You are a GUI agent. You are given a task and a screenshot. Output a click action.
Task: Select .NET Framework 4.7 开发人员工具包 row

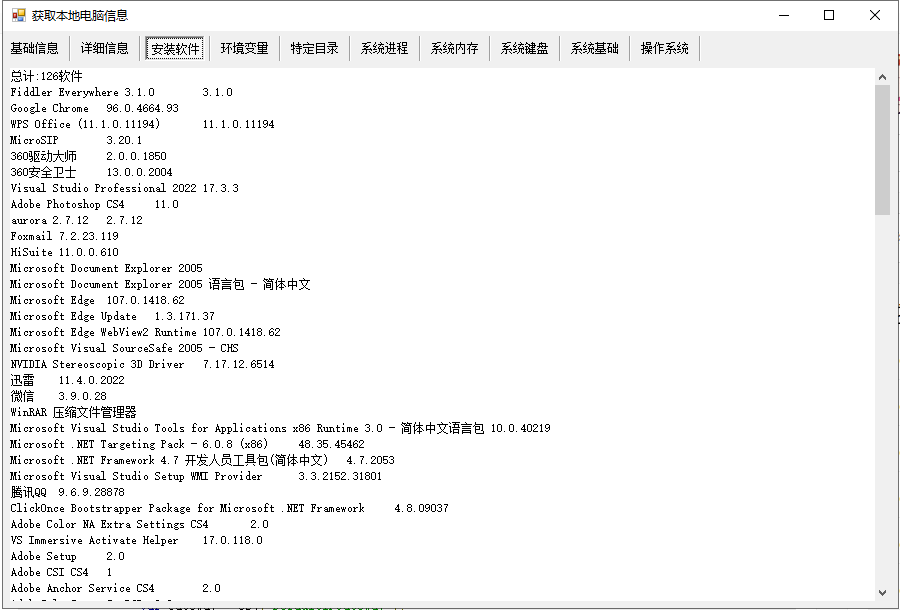[203, 461]
